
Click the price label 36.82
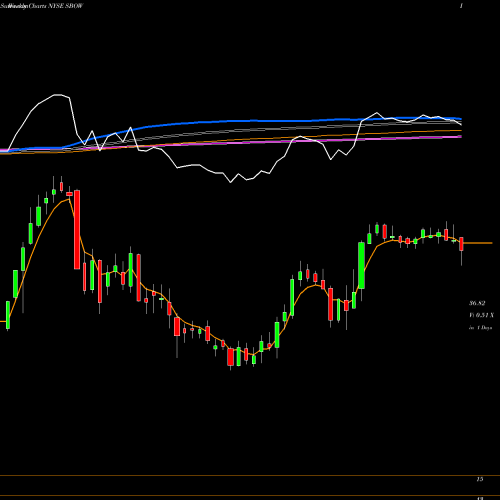click(477, 303)
